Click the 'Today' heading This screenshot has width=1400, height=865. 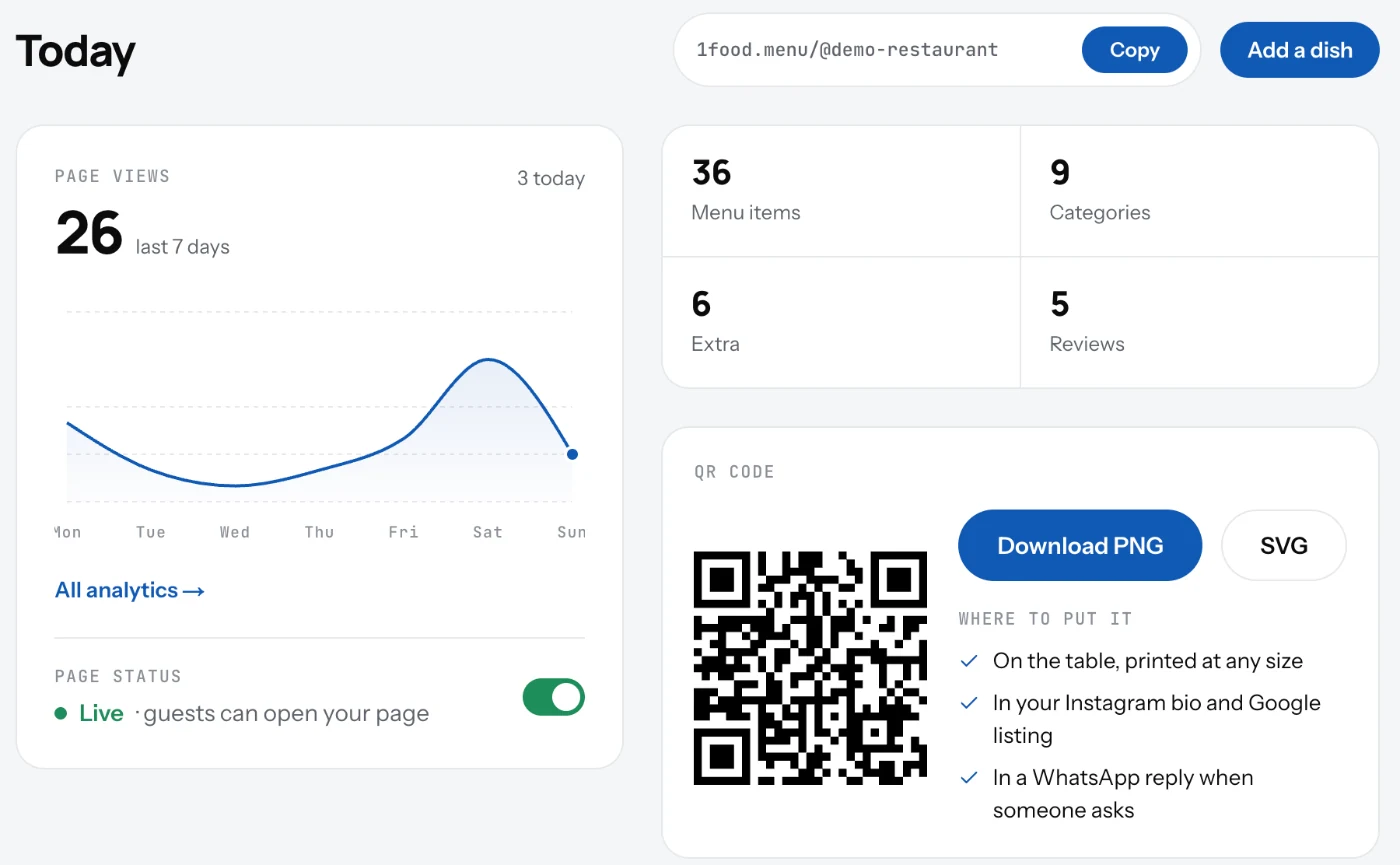75,51
